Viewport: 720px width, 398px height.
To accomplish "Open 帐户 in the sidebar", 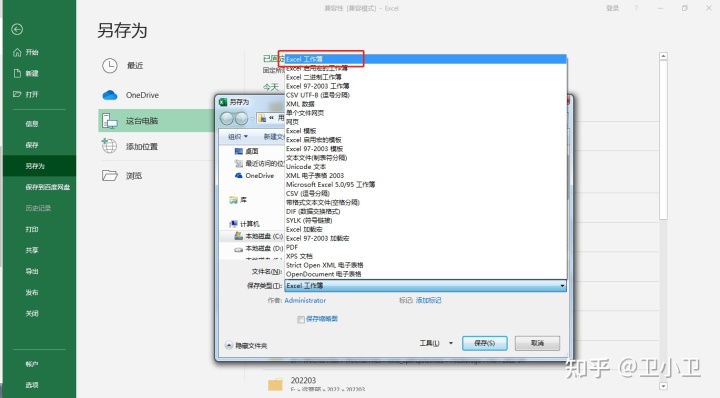I will click(32, 364).
